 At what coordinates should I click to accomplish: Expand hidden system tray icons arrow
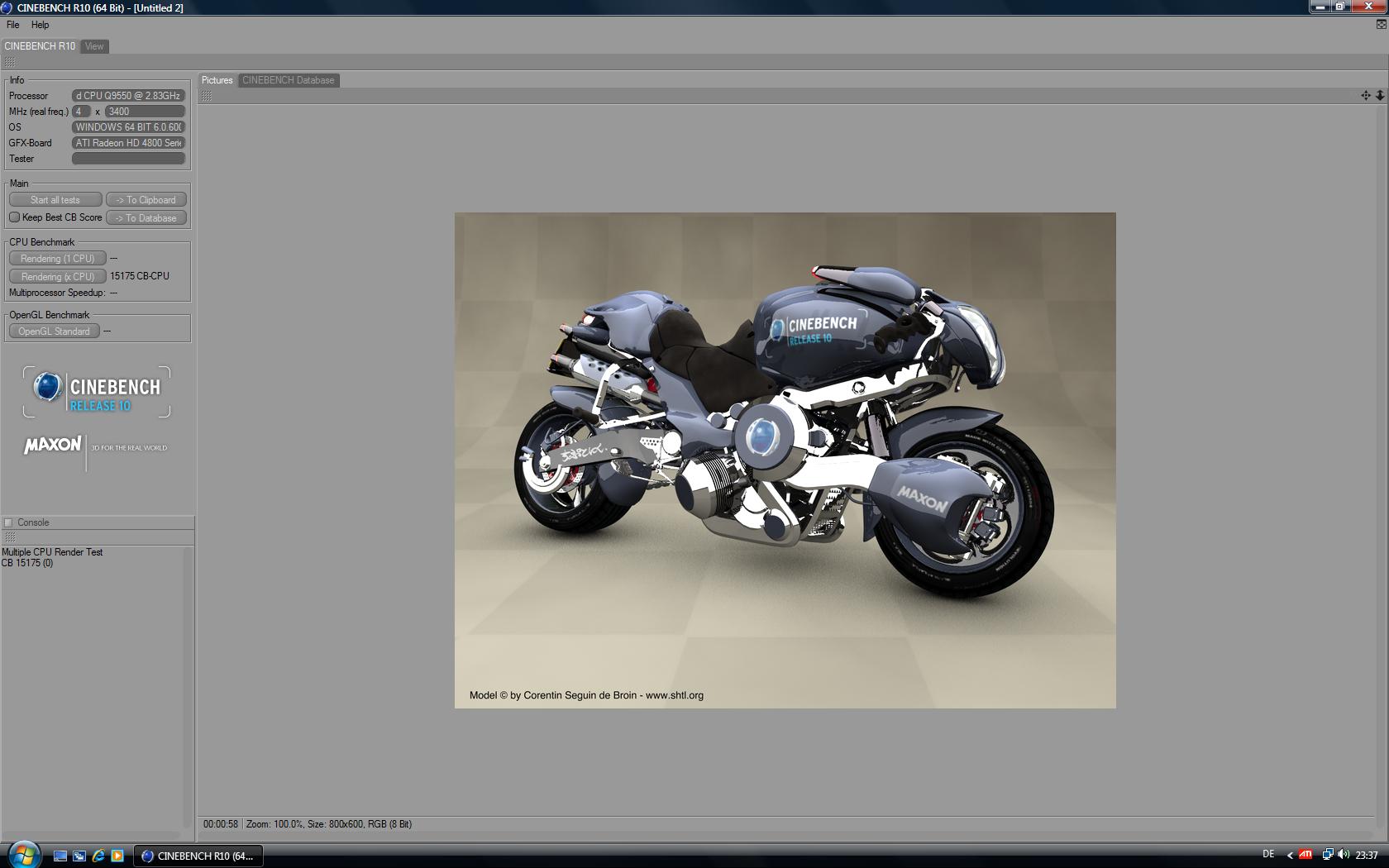[1290, 856]
